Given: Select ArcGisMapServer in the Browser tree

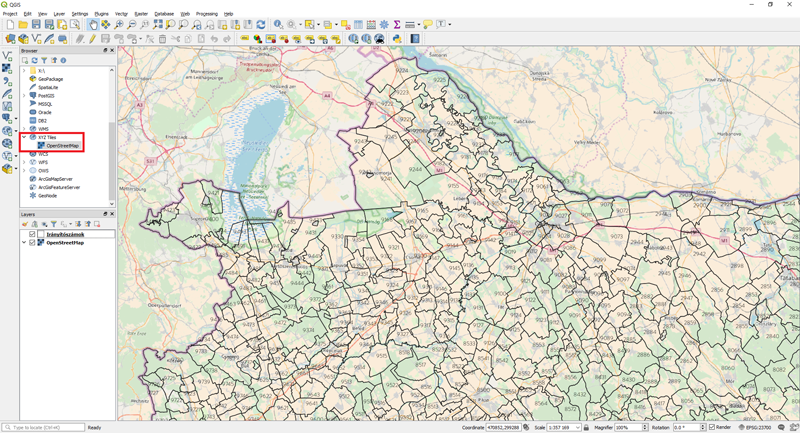Looking at the screenshot, I should [x=55, y=179].
